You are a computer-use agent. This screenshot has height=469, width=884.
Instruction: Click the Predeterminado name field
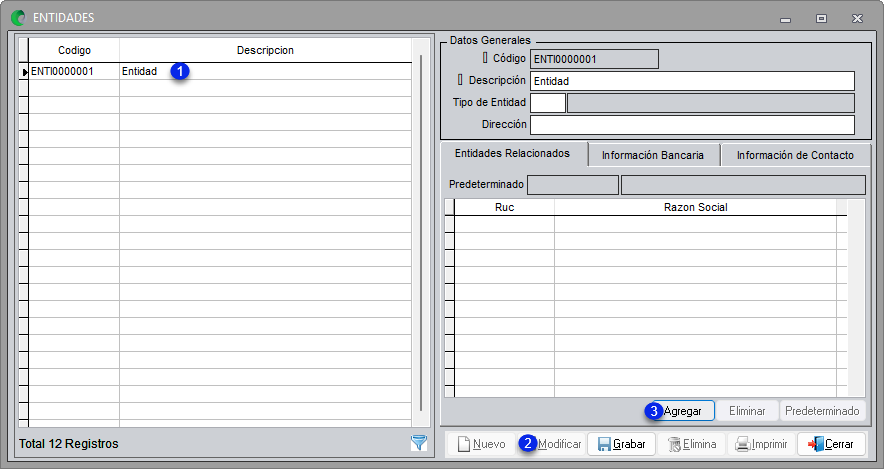click(x=743, y=185)
